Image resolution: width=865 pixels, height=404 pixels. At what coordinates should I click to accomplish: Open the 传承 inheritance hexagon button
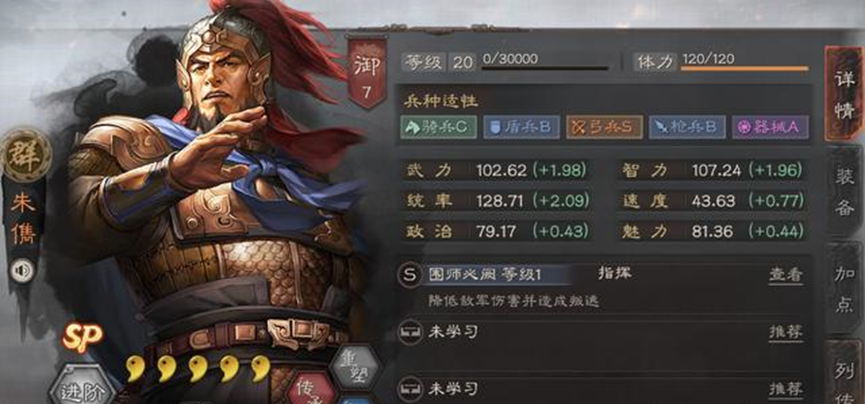[x=312, y=389]
